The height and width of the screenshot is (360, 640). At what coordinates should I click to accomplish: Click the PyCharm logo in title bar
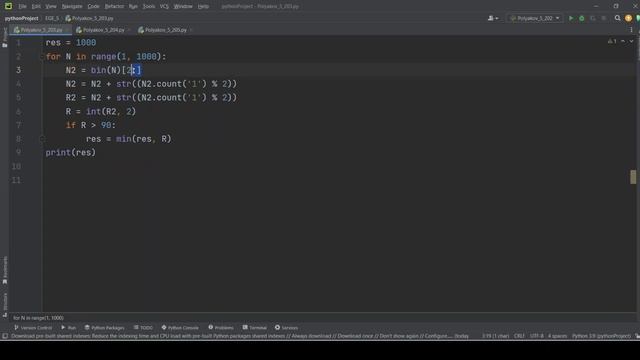pyautogui.click(x=8, y=6)
